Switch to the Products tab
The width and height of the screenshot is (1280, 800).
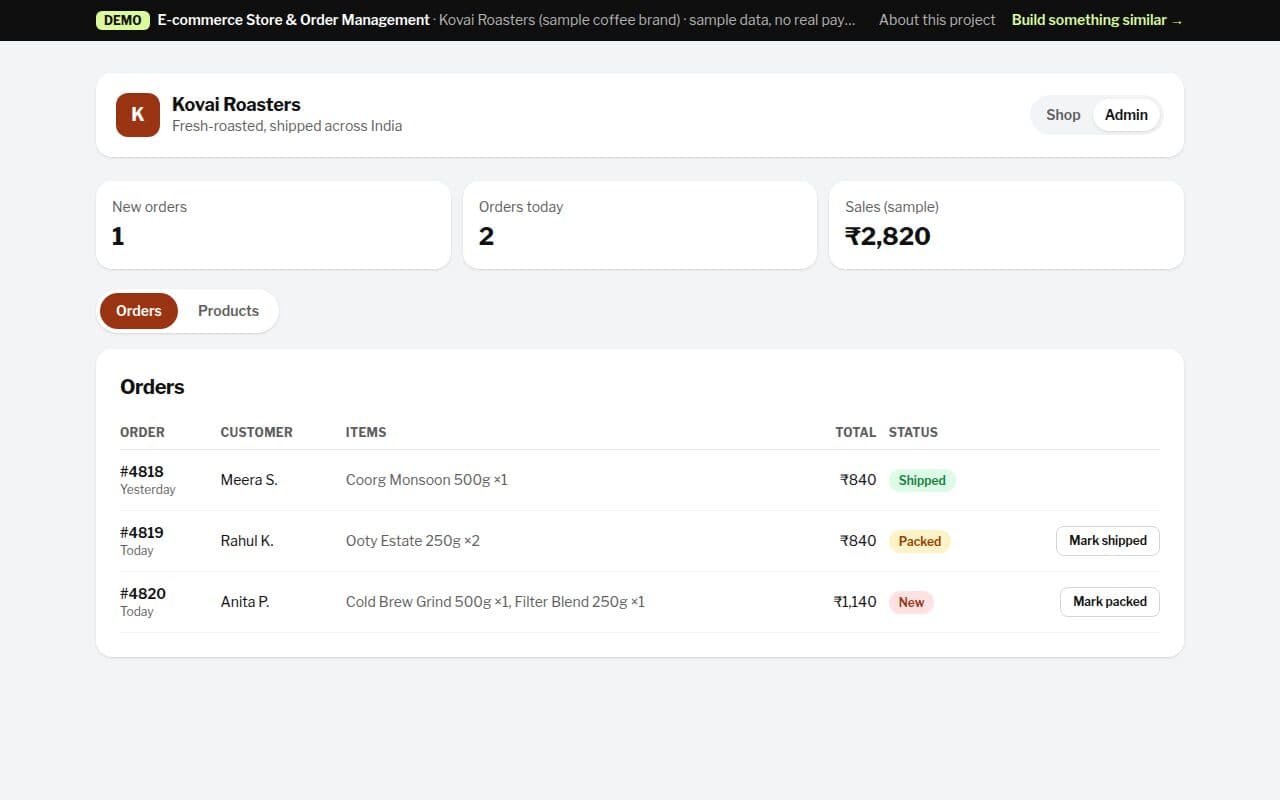point(228,311)
